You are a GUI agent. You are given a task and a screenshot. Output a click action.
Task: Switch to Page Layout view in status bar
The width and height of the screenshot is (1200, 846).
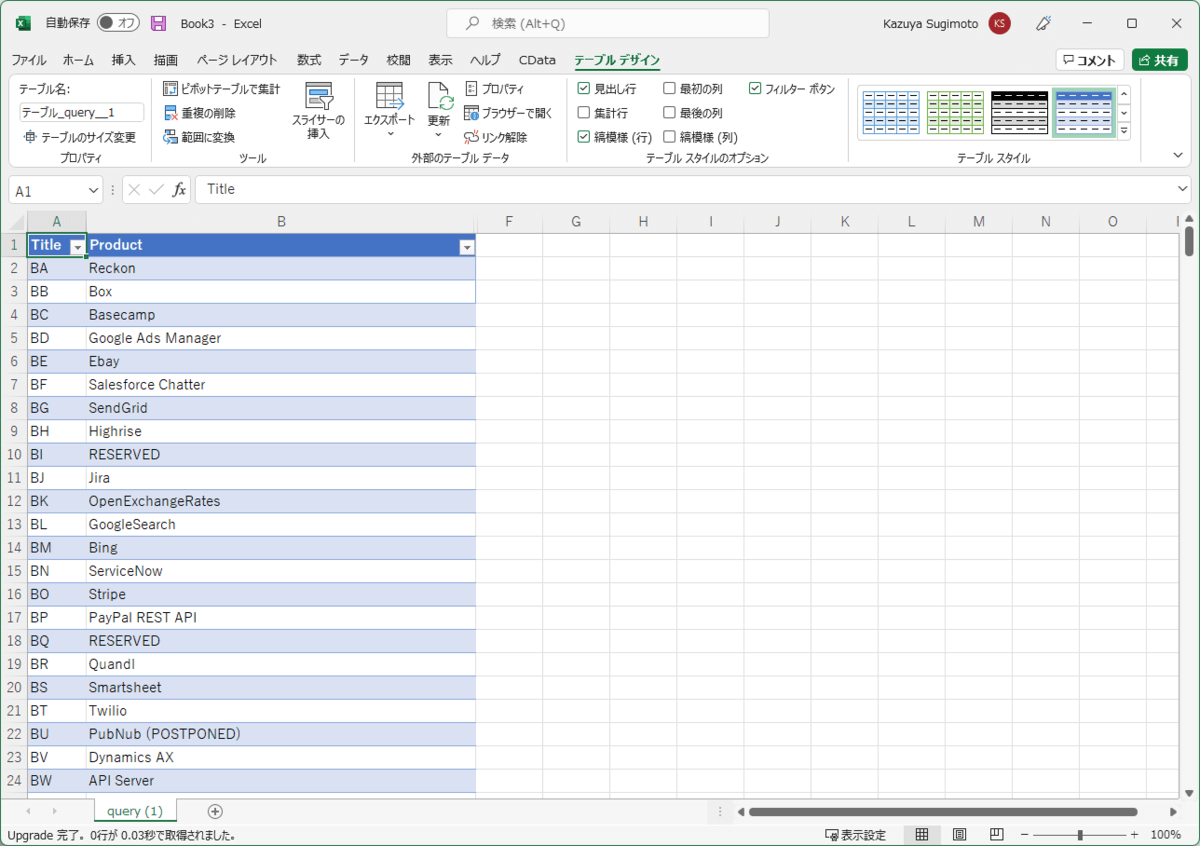point(959,834)
